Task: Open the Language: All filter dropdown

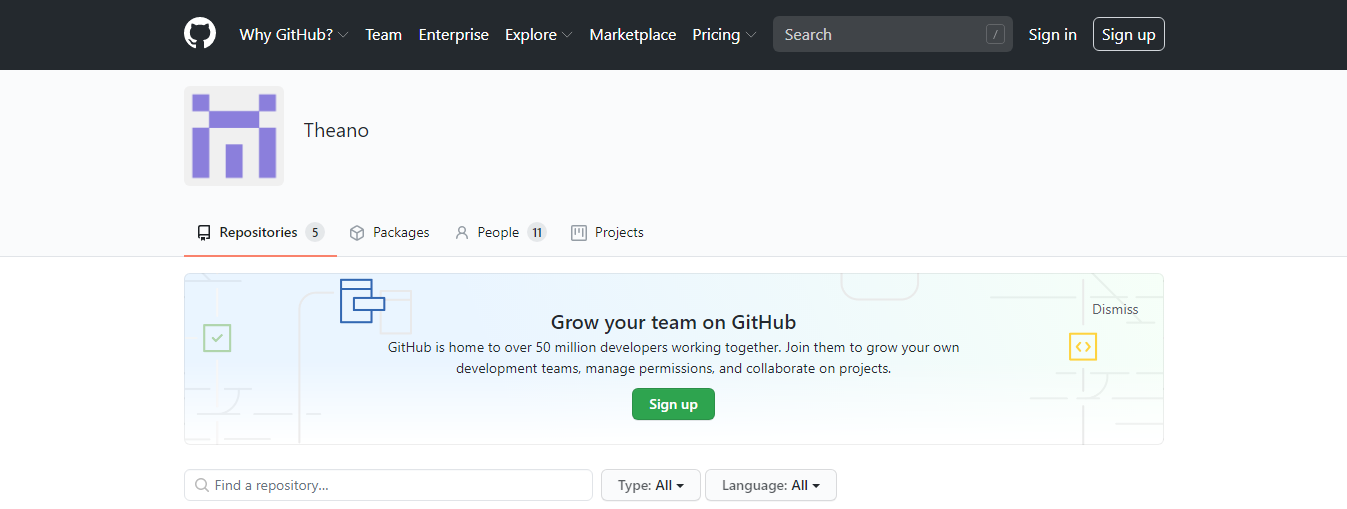Action: (x=770, y=485)
